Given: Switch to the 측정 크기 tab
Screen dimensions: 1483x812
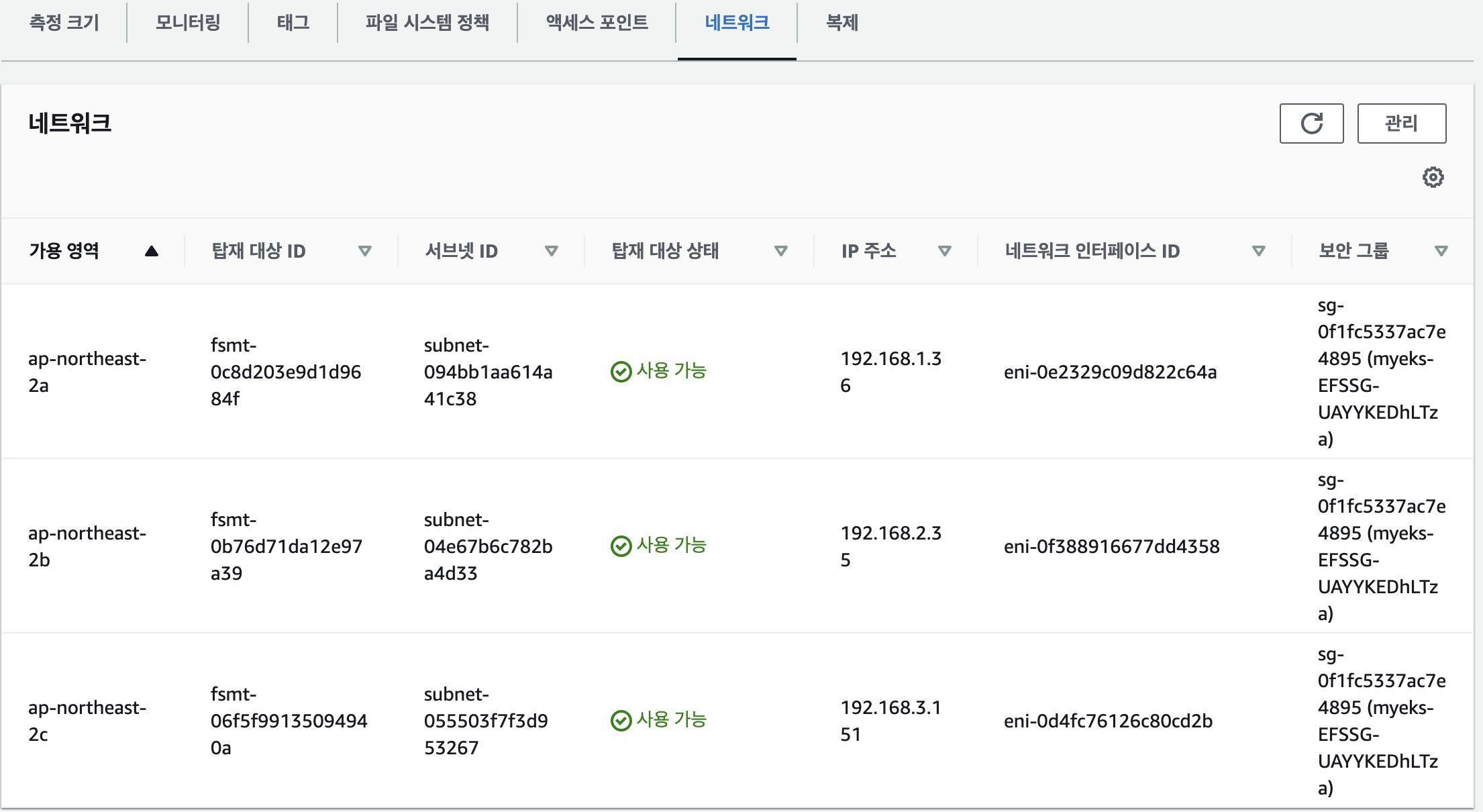Looking at the screenshot, I should click(64, 23).
